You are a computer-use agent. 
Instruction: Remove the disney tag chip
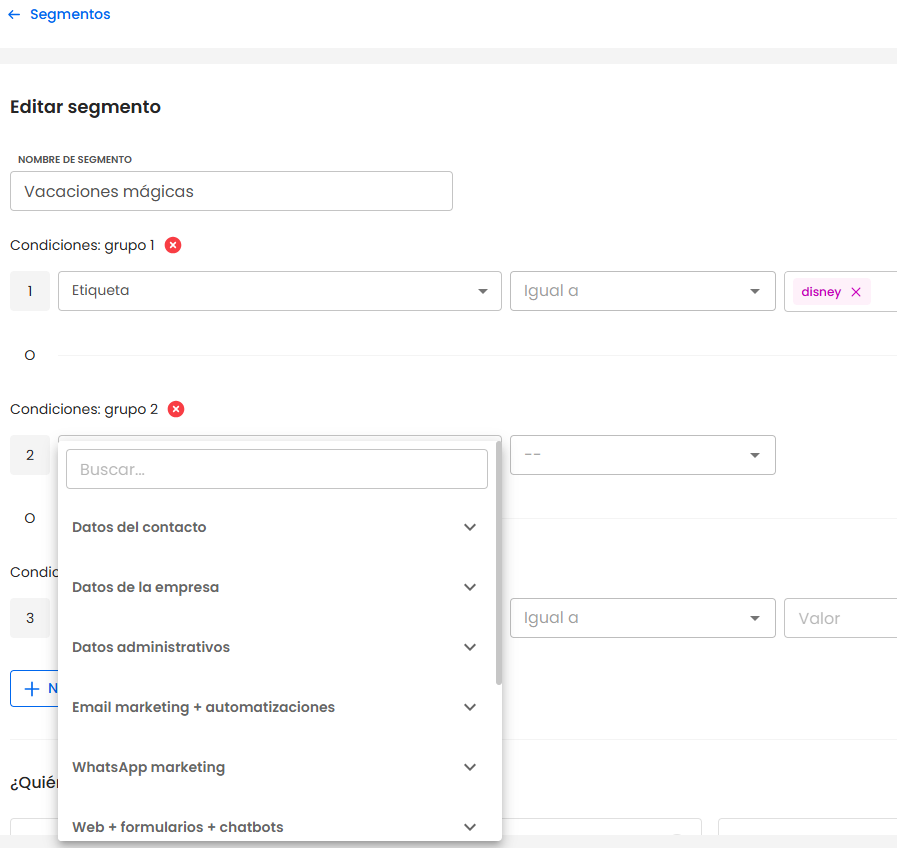(856, 292)
